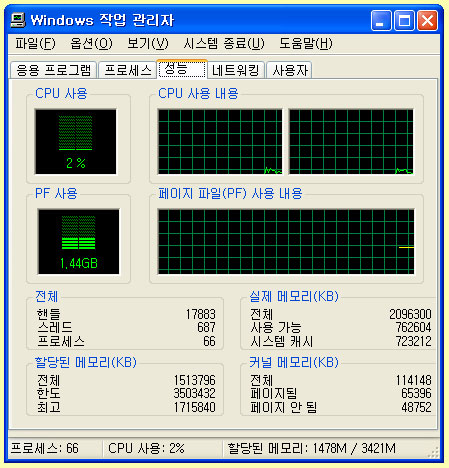The height and width of the screenshot is (468, 449).
Task: Click the right CPU usage history graph
Action: pos(351,142)
